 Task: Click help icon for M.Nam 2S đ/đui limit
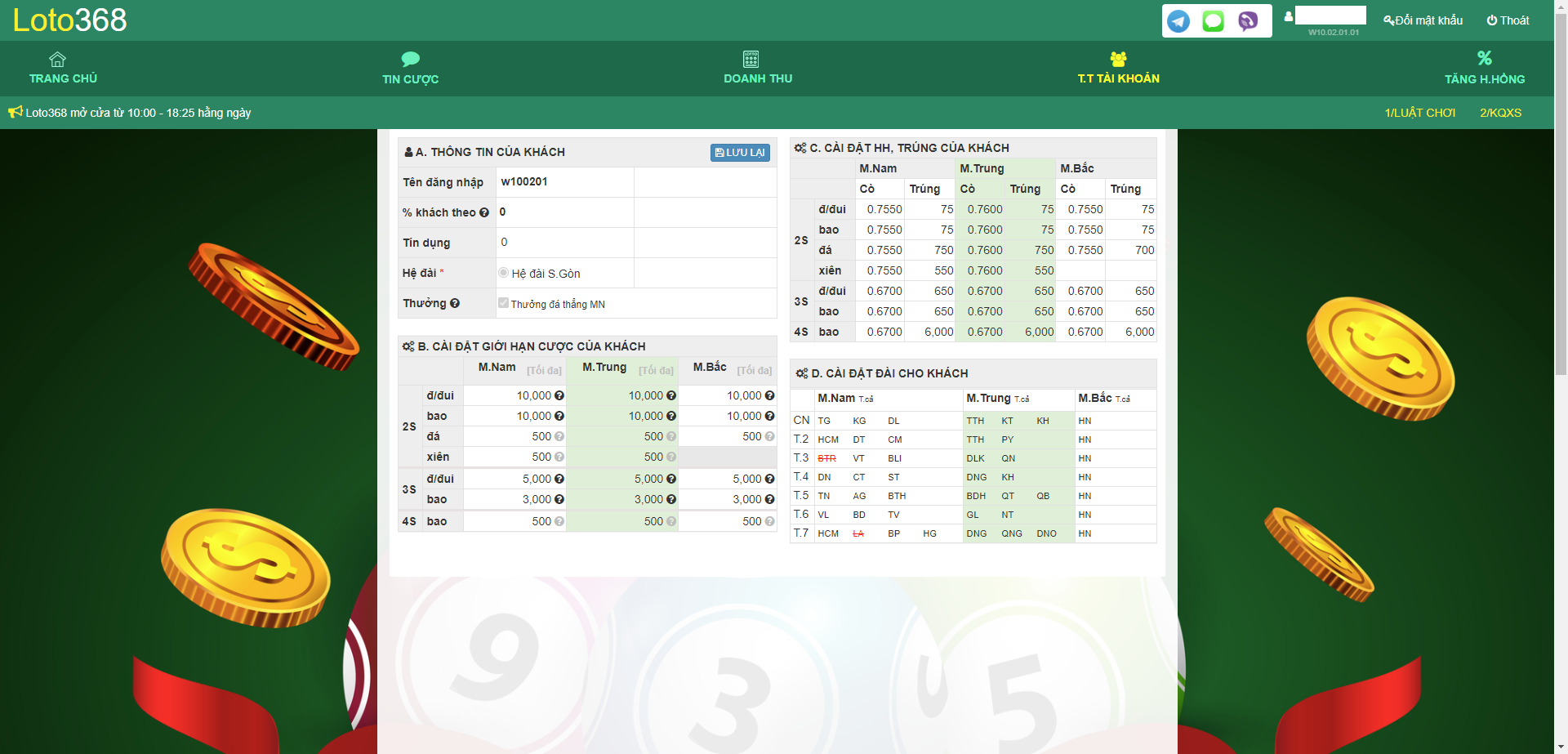(559, 395)
